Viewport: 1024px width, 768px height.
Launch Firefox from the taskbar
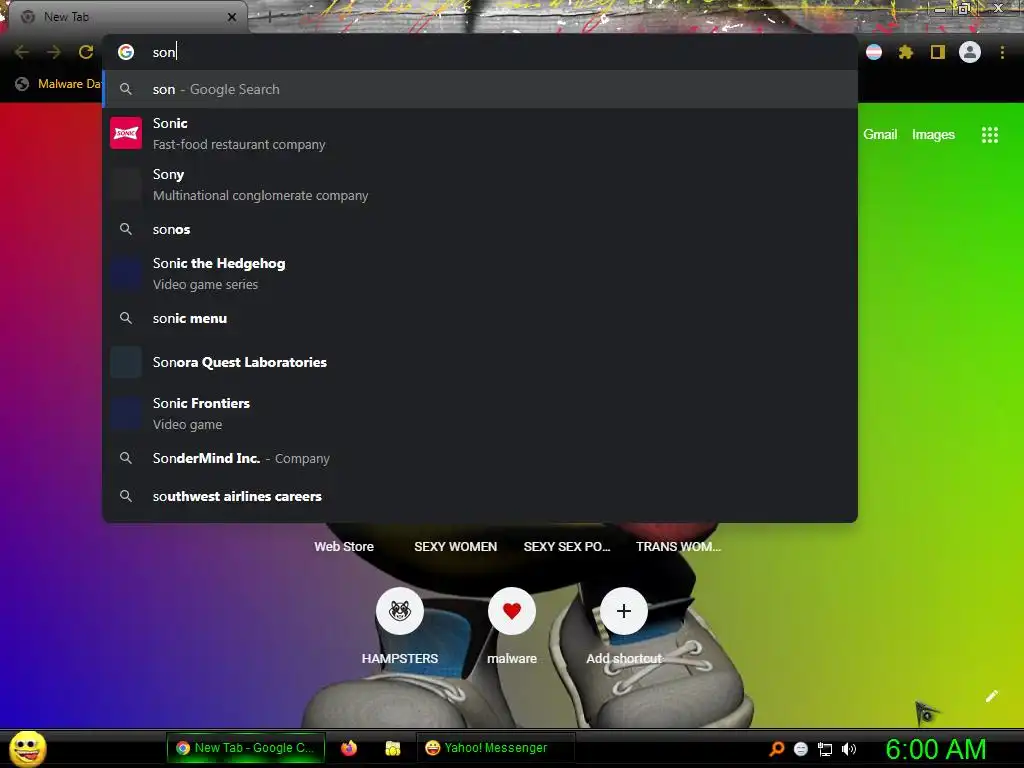tap(349, 748)
